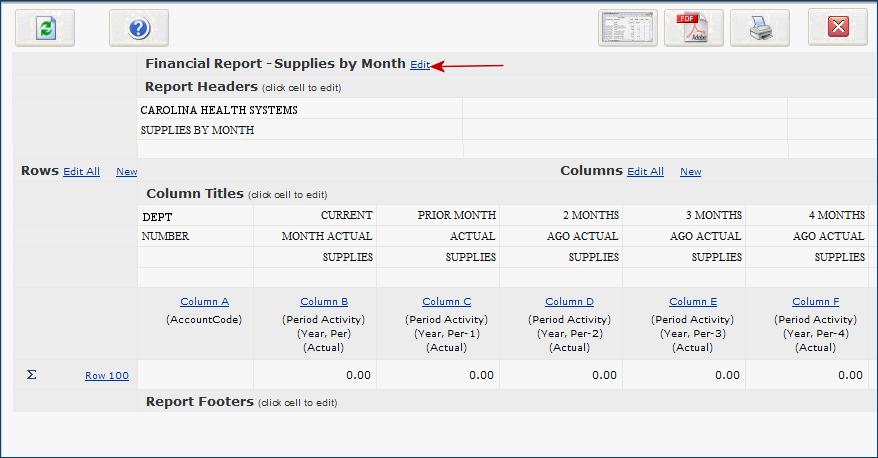
Task: Click Edit All link for Rows
Action: point(81,172)
